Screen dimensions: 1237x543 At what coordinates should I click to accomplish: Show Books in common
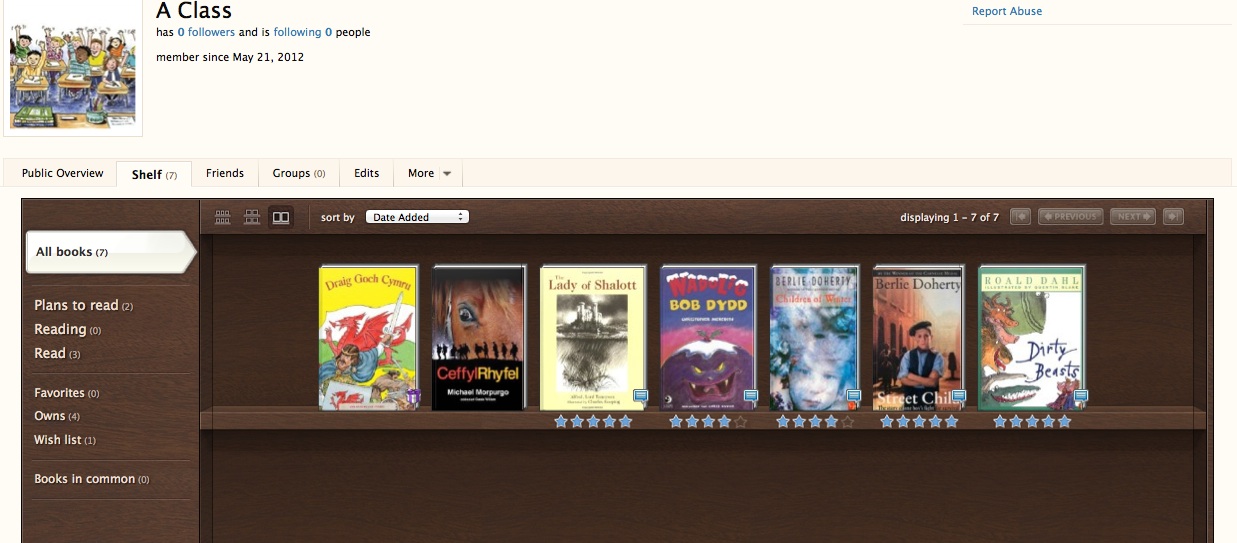coord(91,479)
